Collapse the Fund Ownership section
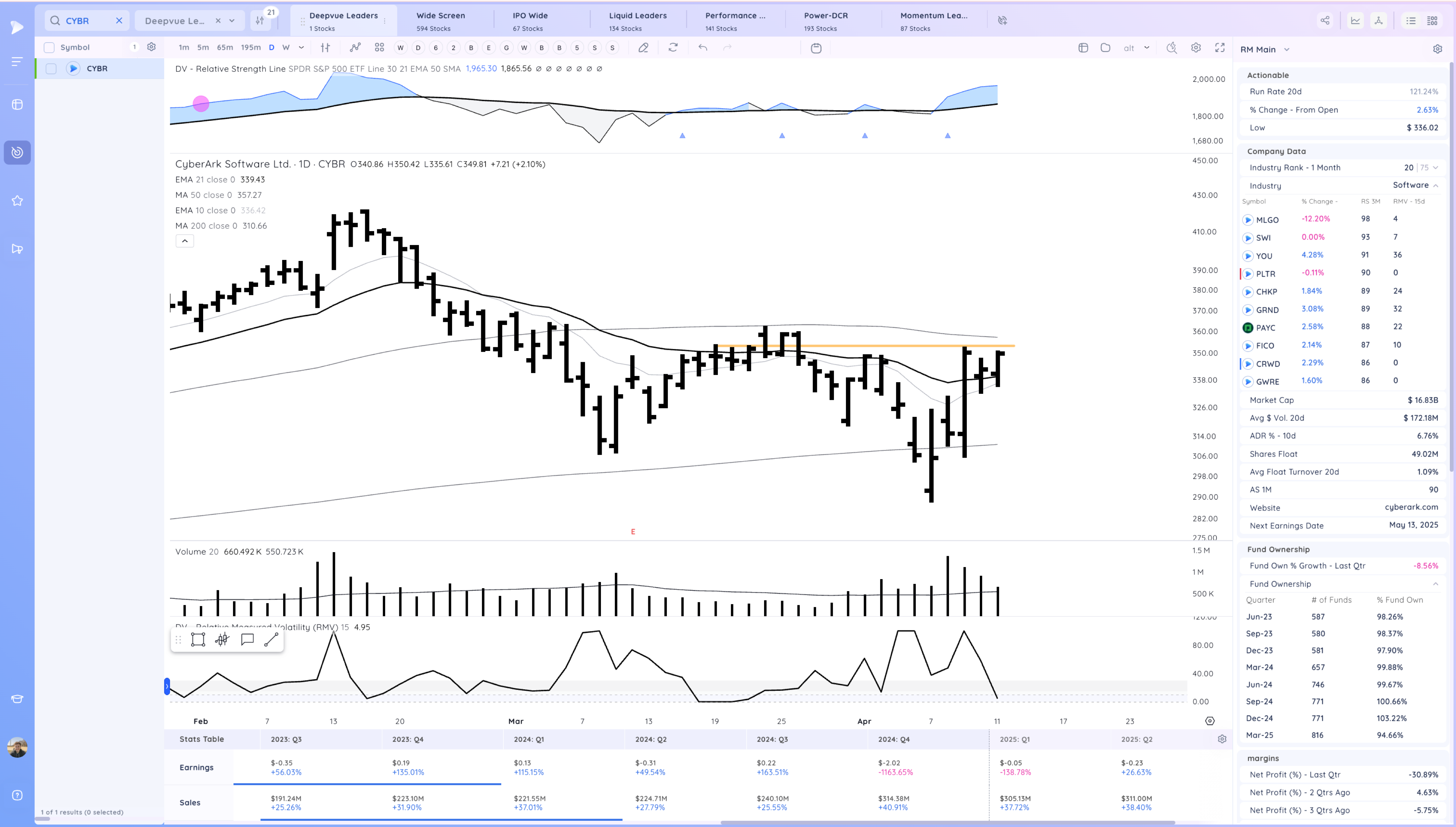This screenshot has height=827, width=1456. (1435, 584)
